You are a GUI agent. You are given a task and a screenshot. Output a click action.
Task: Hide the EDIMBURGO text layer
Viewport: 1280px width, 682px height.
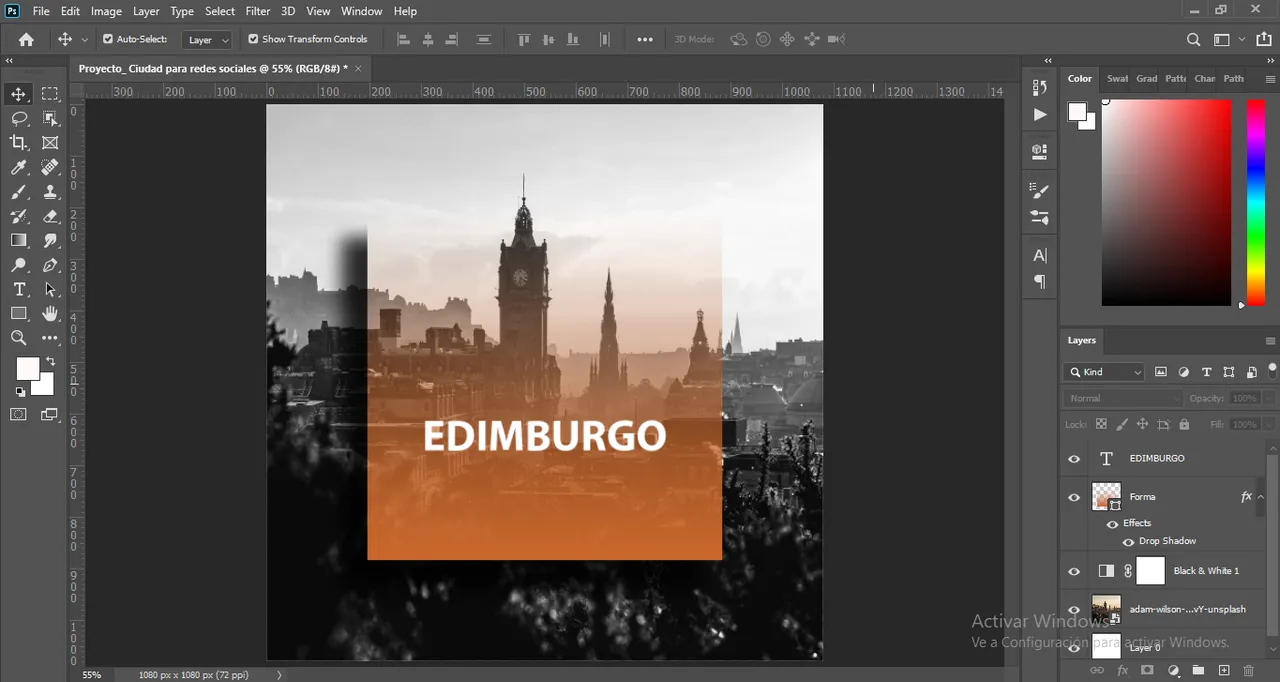(1074, 459)
